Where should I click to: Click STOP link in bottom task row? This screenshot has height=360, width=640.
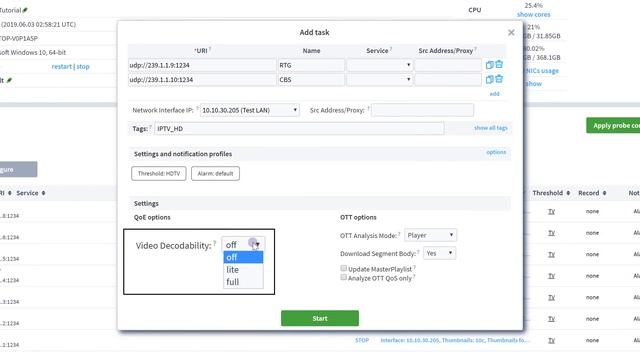362,340
